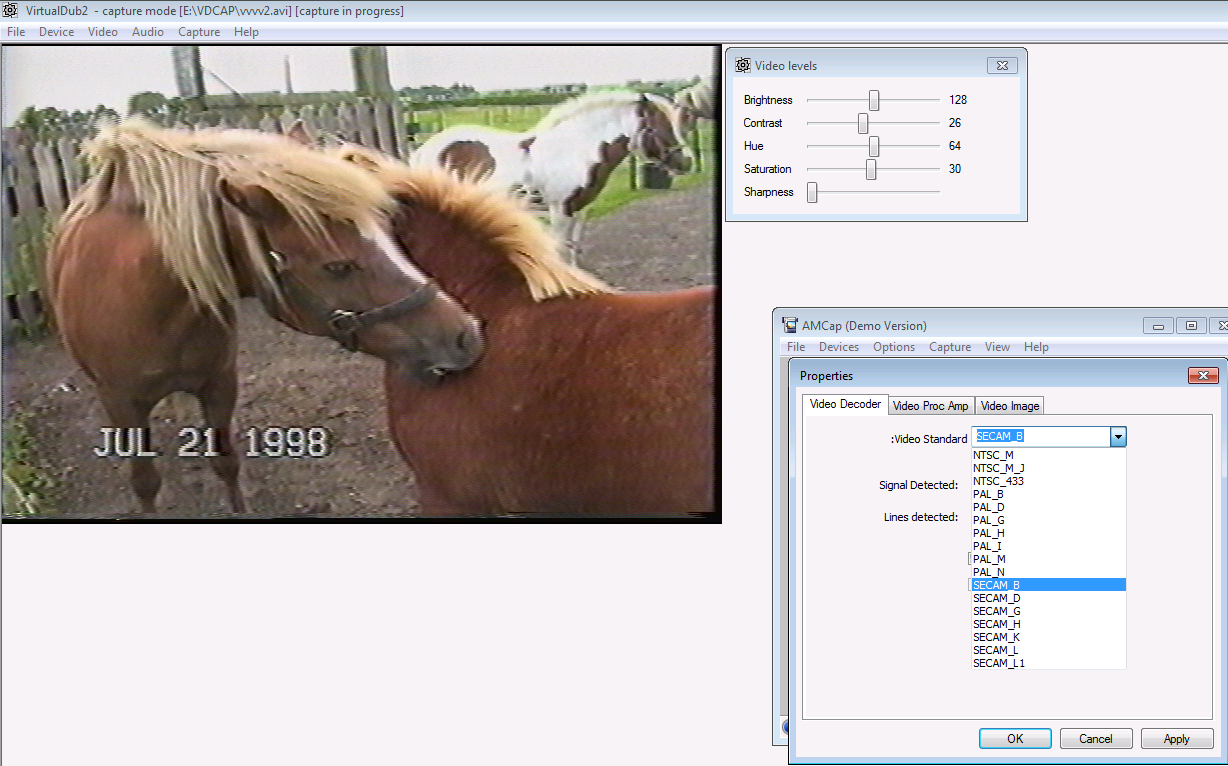Viewport: 1228px width, 766px height.
Task: Click the AMCap camera title icon
Action: click(x=790, y=325)
